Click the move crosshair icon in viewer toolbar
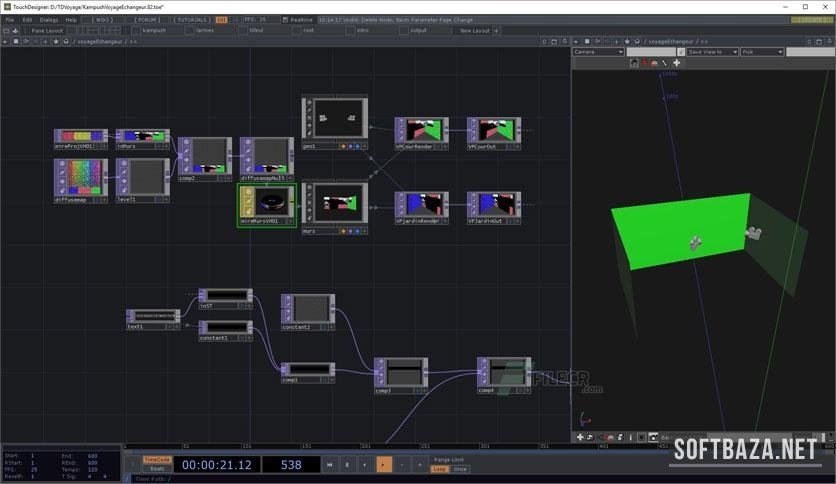 coord(676,63)
